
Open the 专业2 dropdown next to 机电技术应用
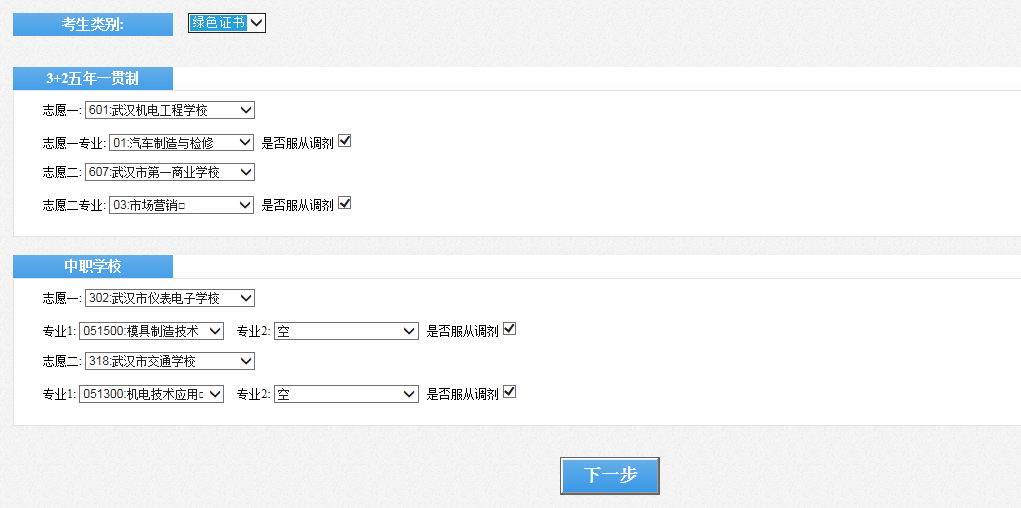coord(346,395)
